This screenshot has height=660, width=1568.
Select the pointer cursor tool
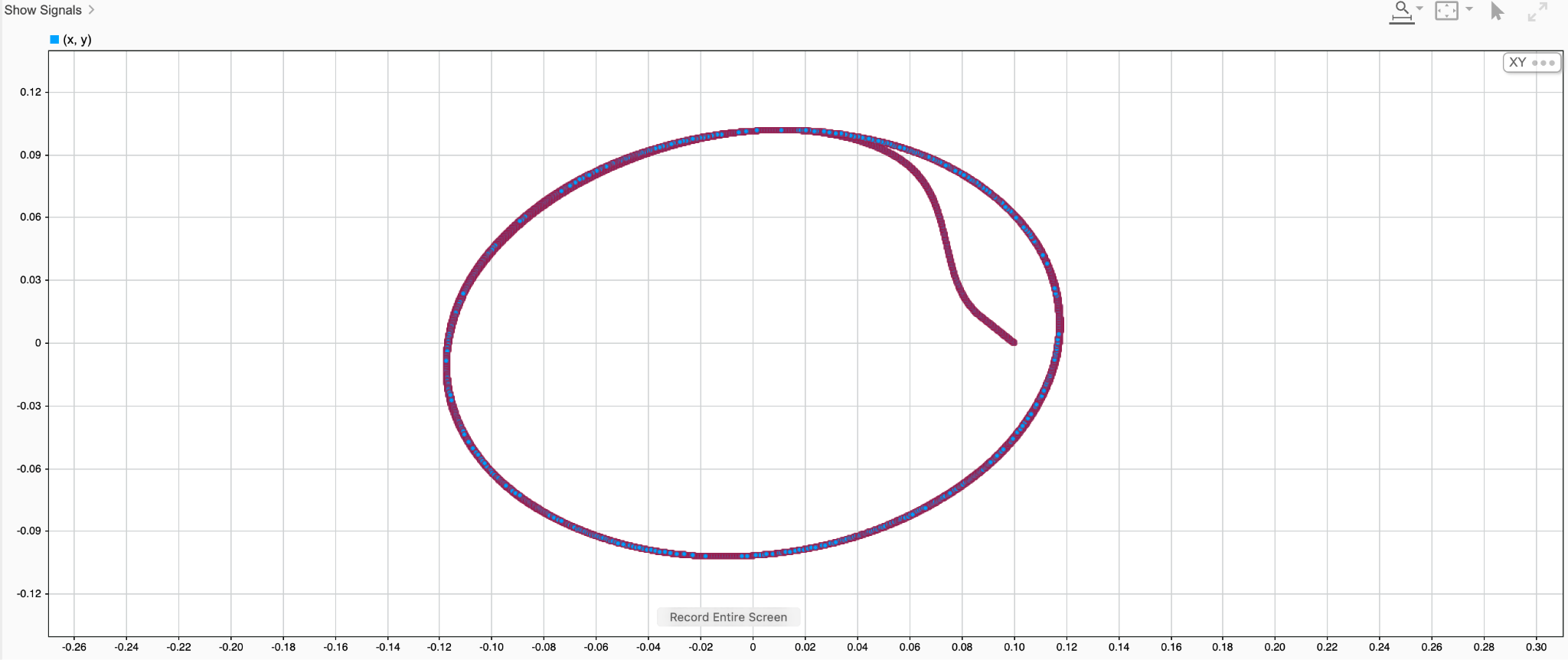pos(1498,11)
